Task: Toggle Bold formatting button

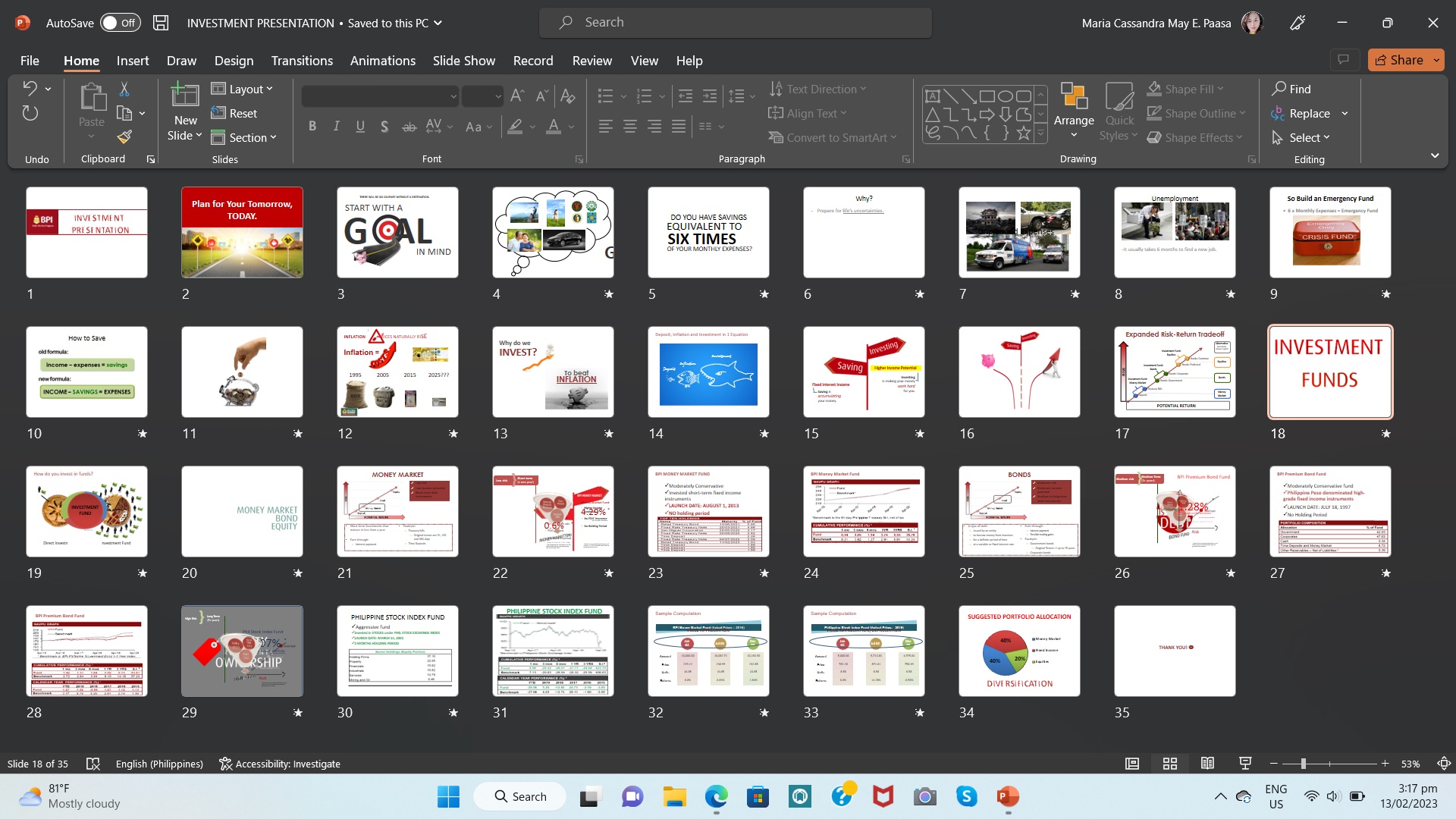Action: tap(312, 127)
